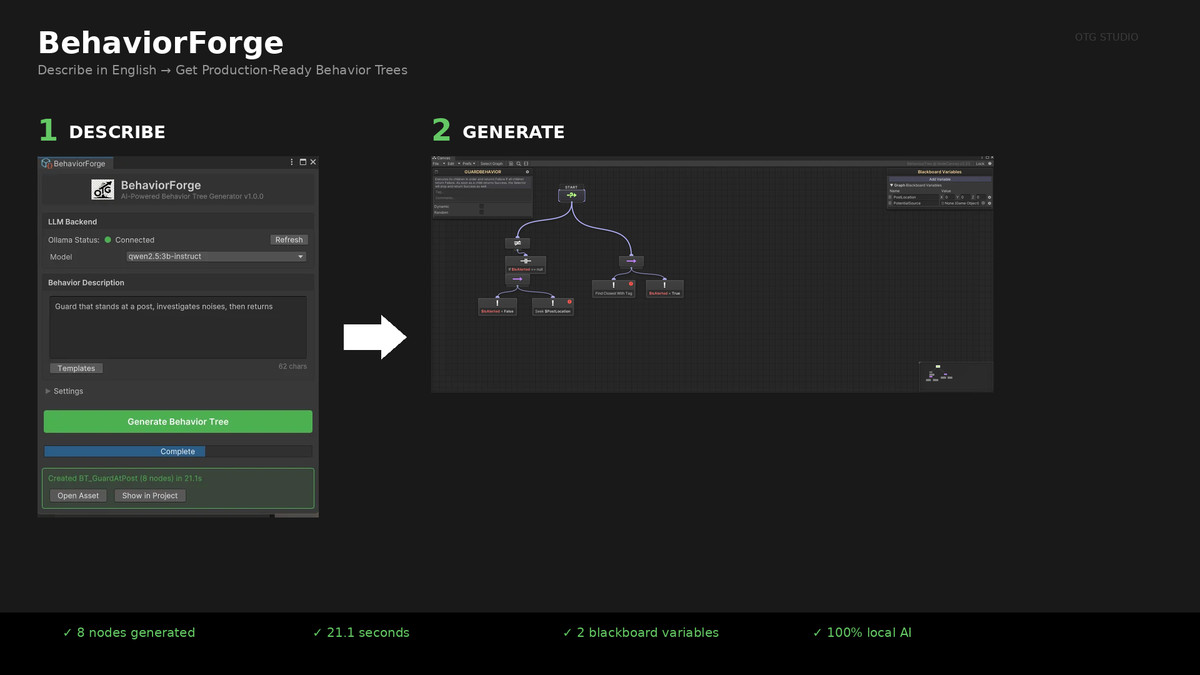
Task: Toggle the Random checkbox in GUARDBEHAVIOR panel
Action: point(481,213)
